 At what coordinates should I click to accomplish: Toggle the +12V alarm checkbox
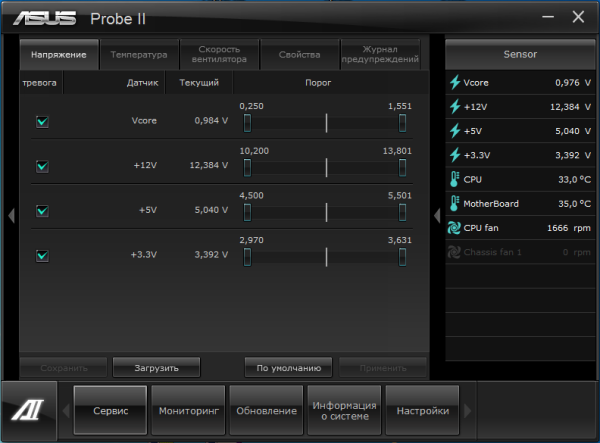[x=42, y=166]
